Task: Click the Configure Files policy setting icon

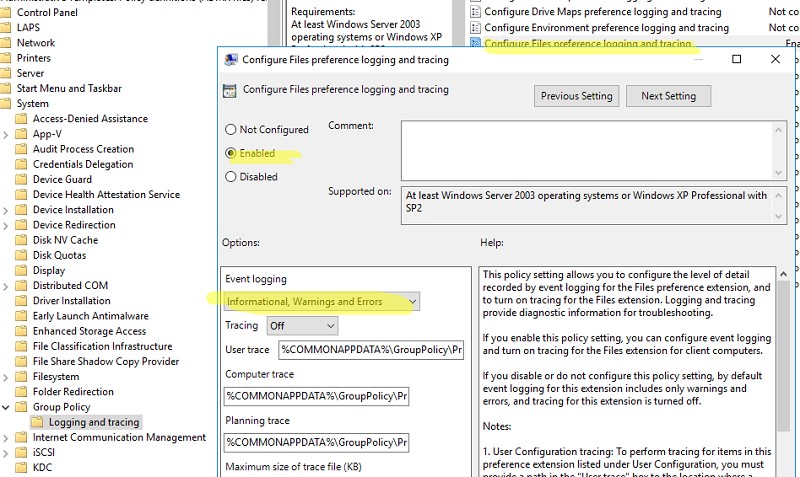Action: coord(475,44)
